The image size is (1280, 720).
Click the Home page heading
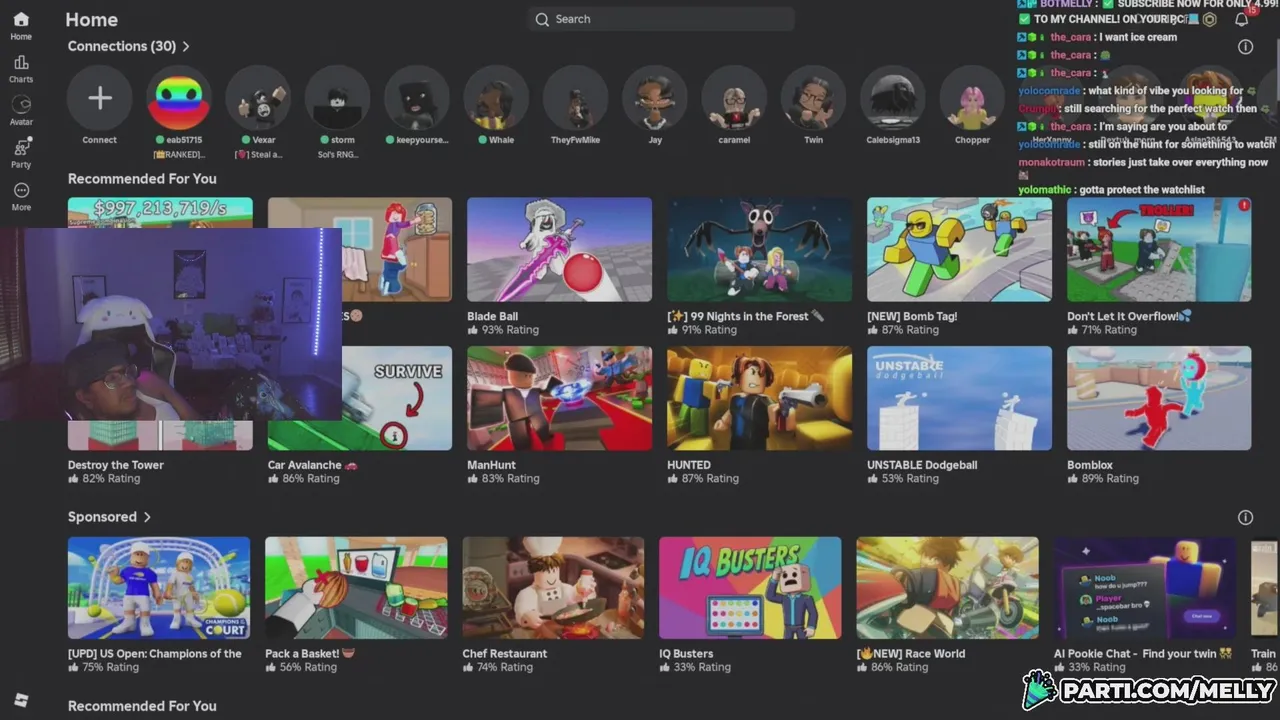point(91,19)
